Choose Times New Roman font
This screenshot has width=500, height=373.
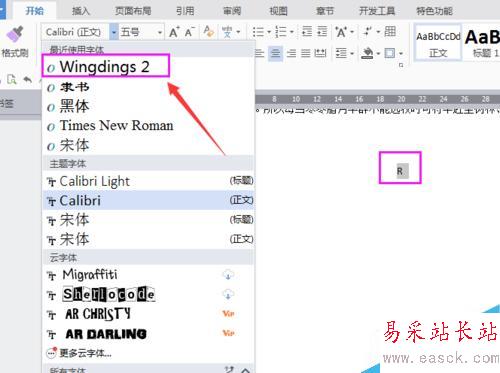[148, 126]
